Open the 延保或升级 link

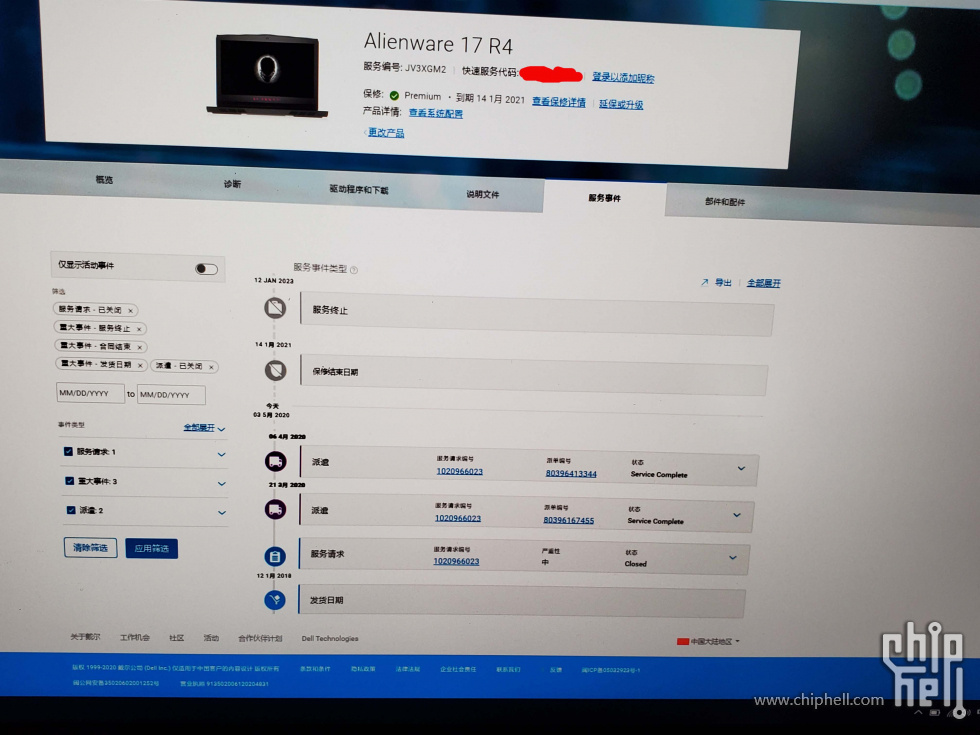coord(621,104)
